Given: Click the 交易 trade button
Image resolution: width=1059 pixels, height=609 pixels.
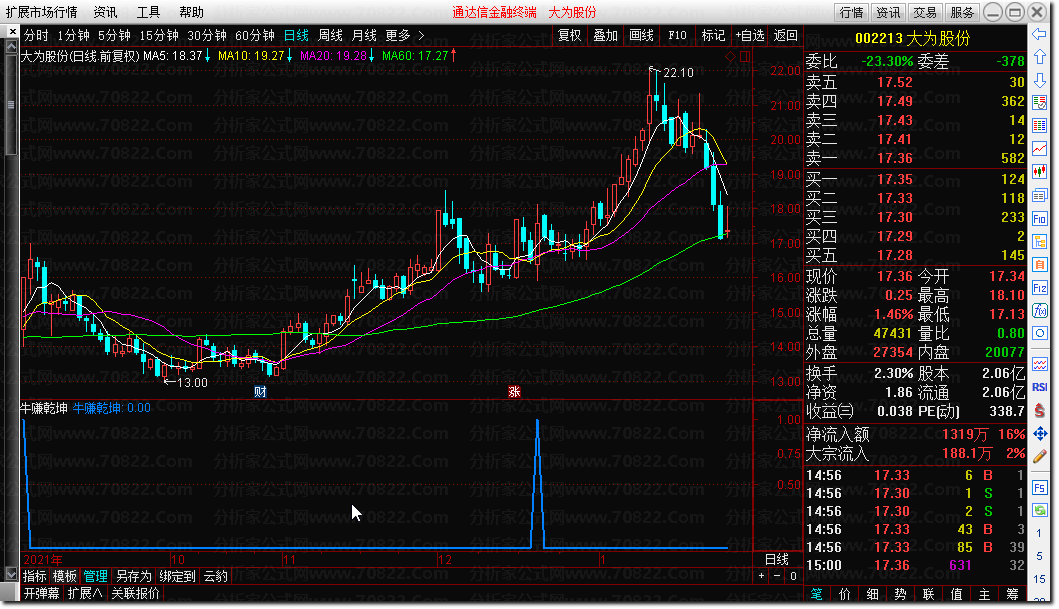Looking at the screenshot, I should [925, 12].
